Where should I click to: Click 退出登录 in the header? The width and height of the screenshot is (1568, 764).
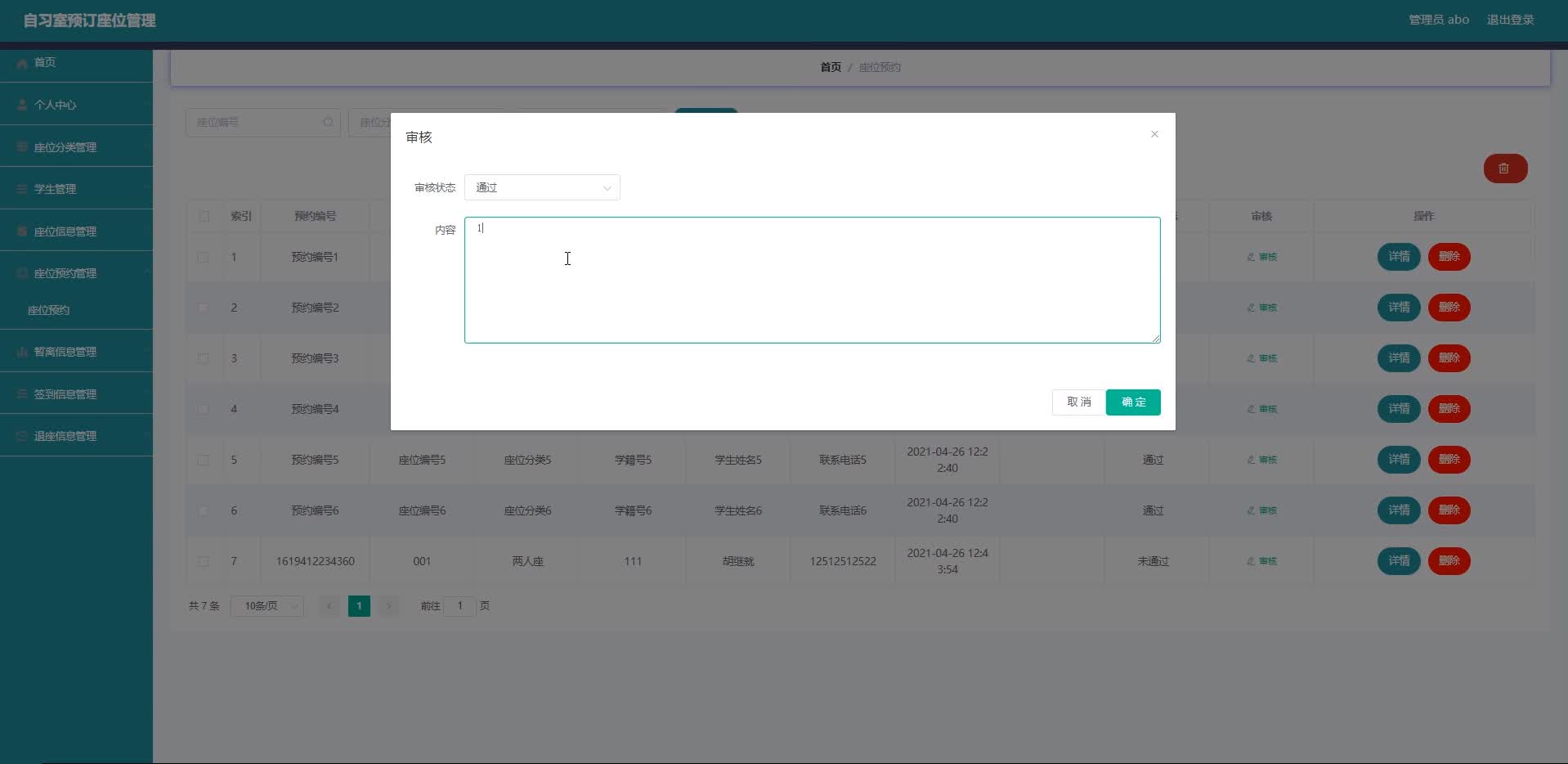1510,20
